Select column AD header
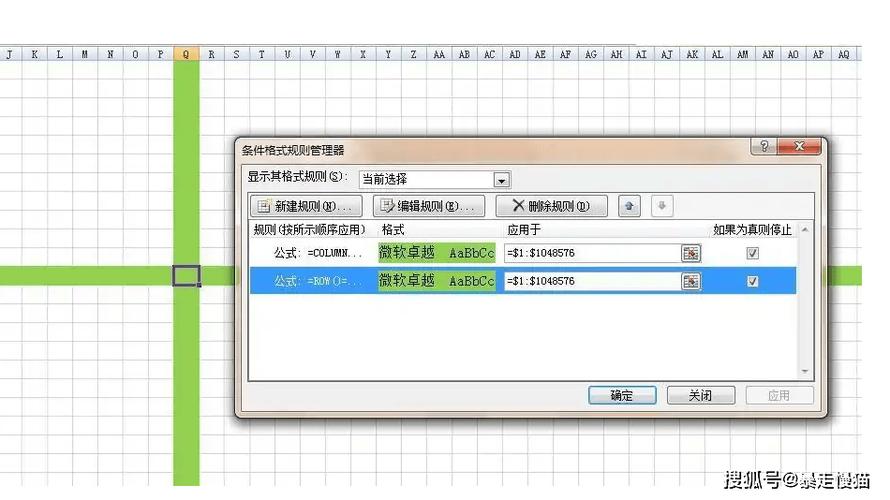 point(515,54)
